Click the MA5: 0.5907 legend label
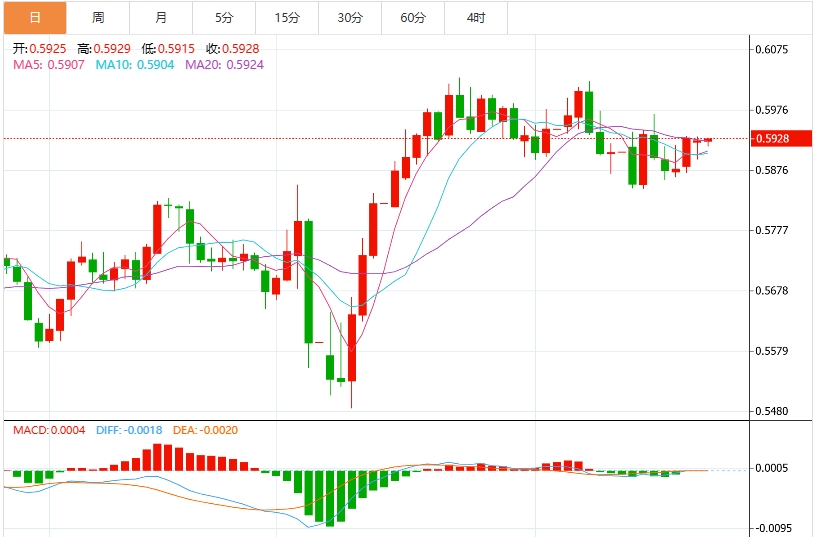Screen dimensions: 820x537 49,65
